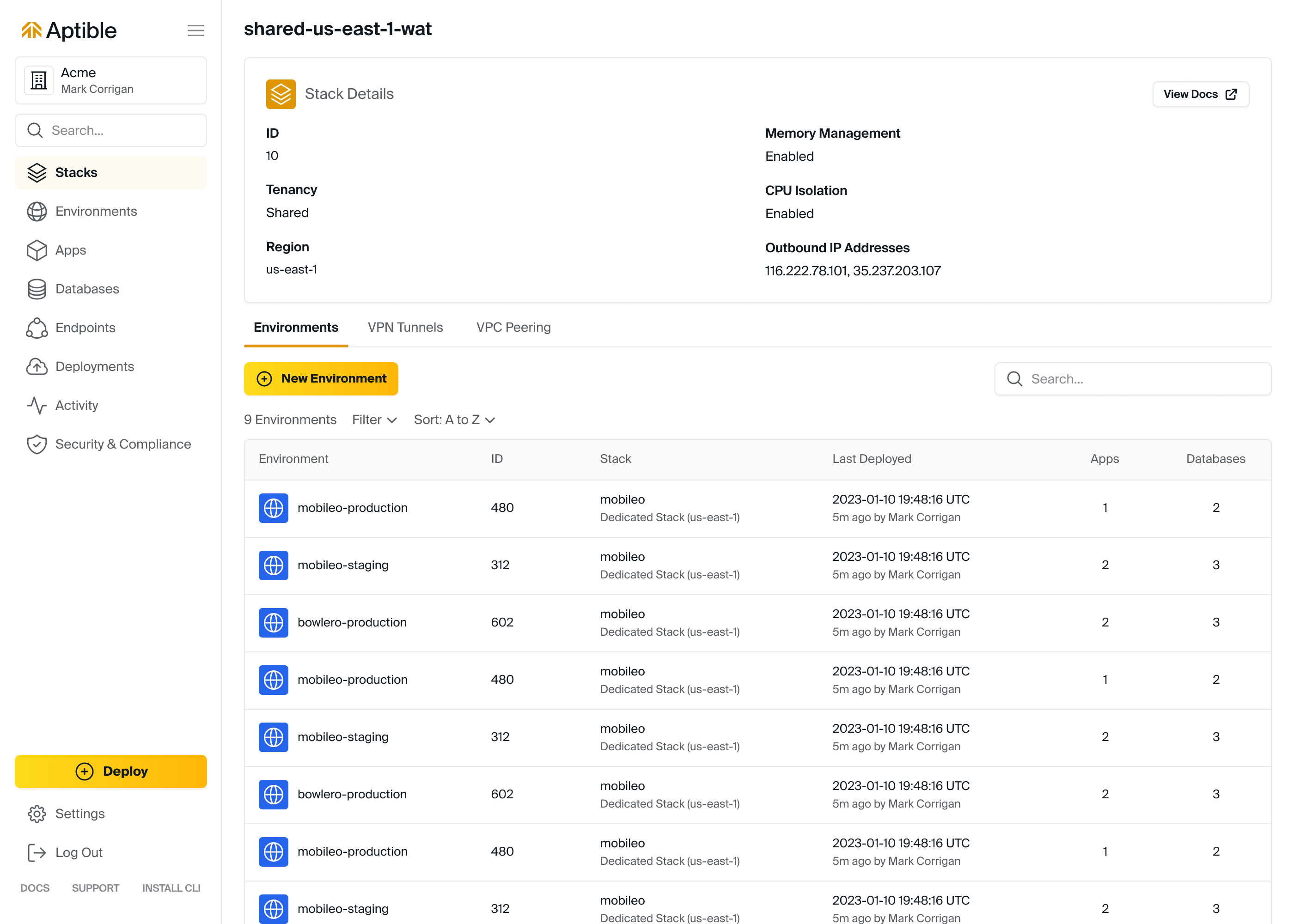Click the magnifier icon in environments search
1294x924 pixels.
tap(1014, 379)
